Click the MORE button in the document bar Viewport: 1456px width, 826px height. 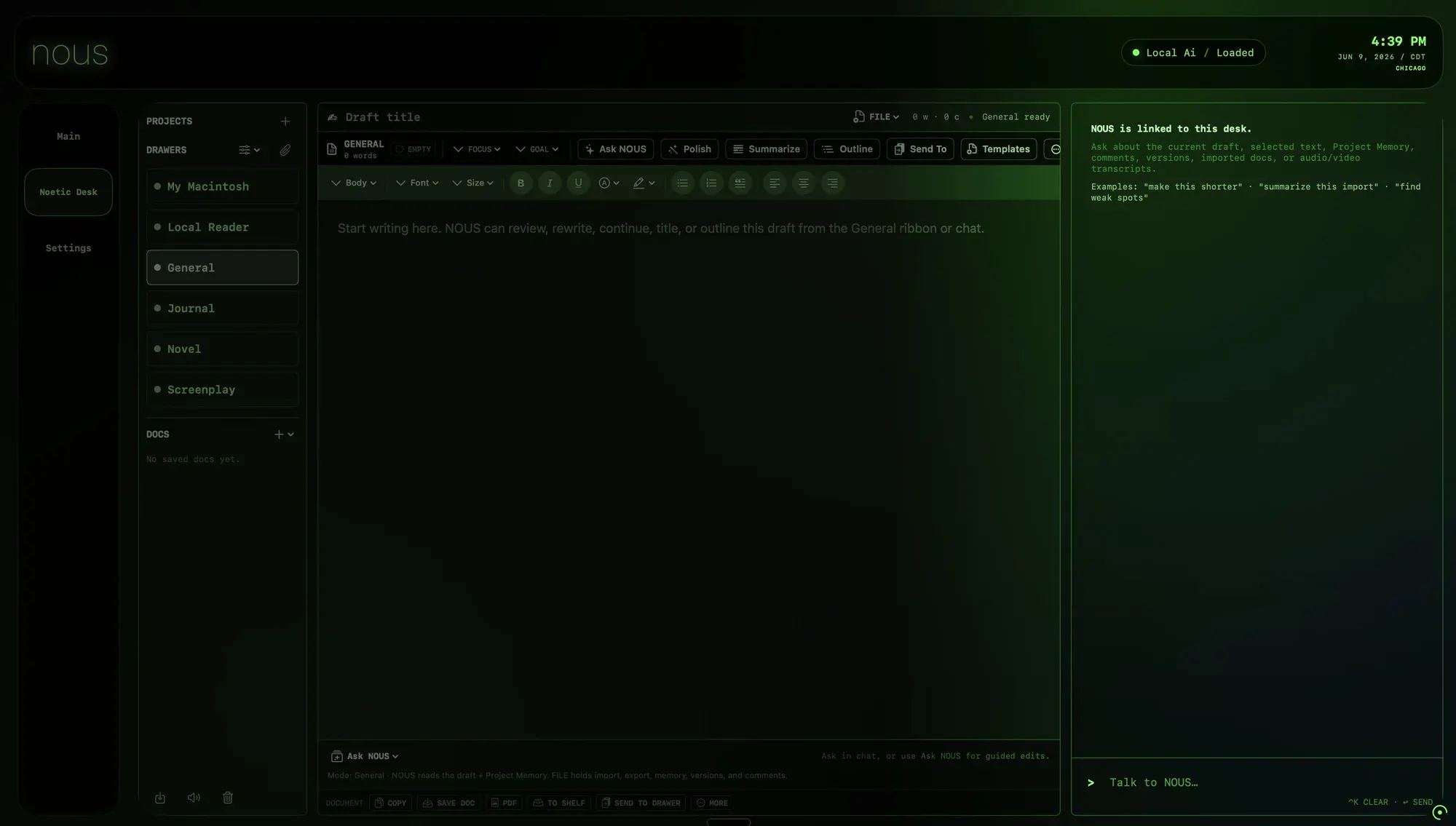click(712, 803)
